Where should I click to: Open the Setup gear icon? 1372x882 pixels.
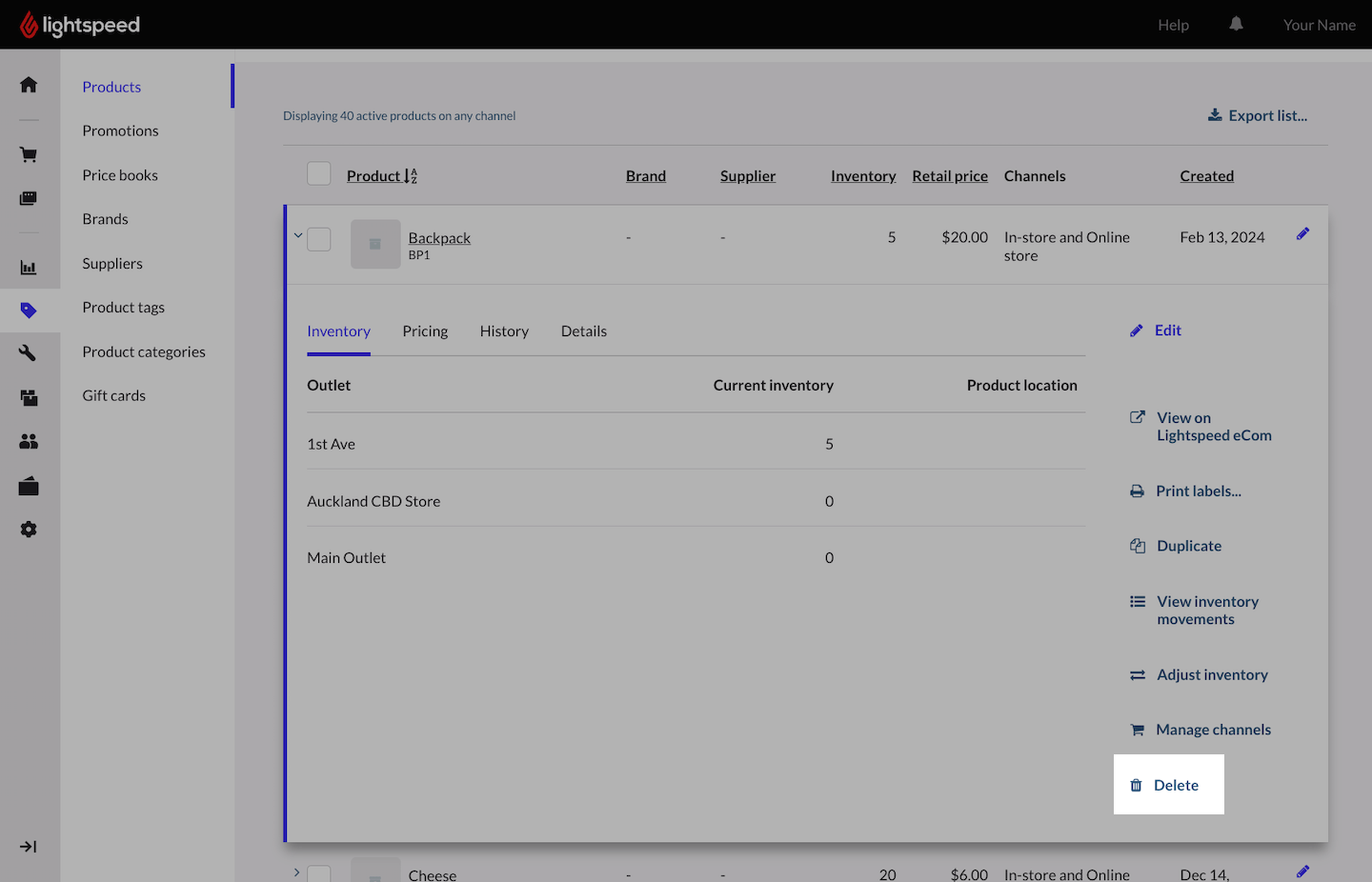pos(29,530)
